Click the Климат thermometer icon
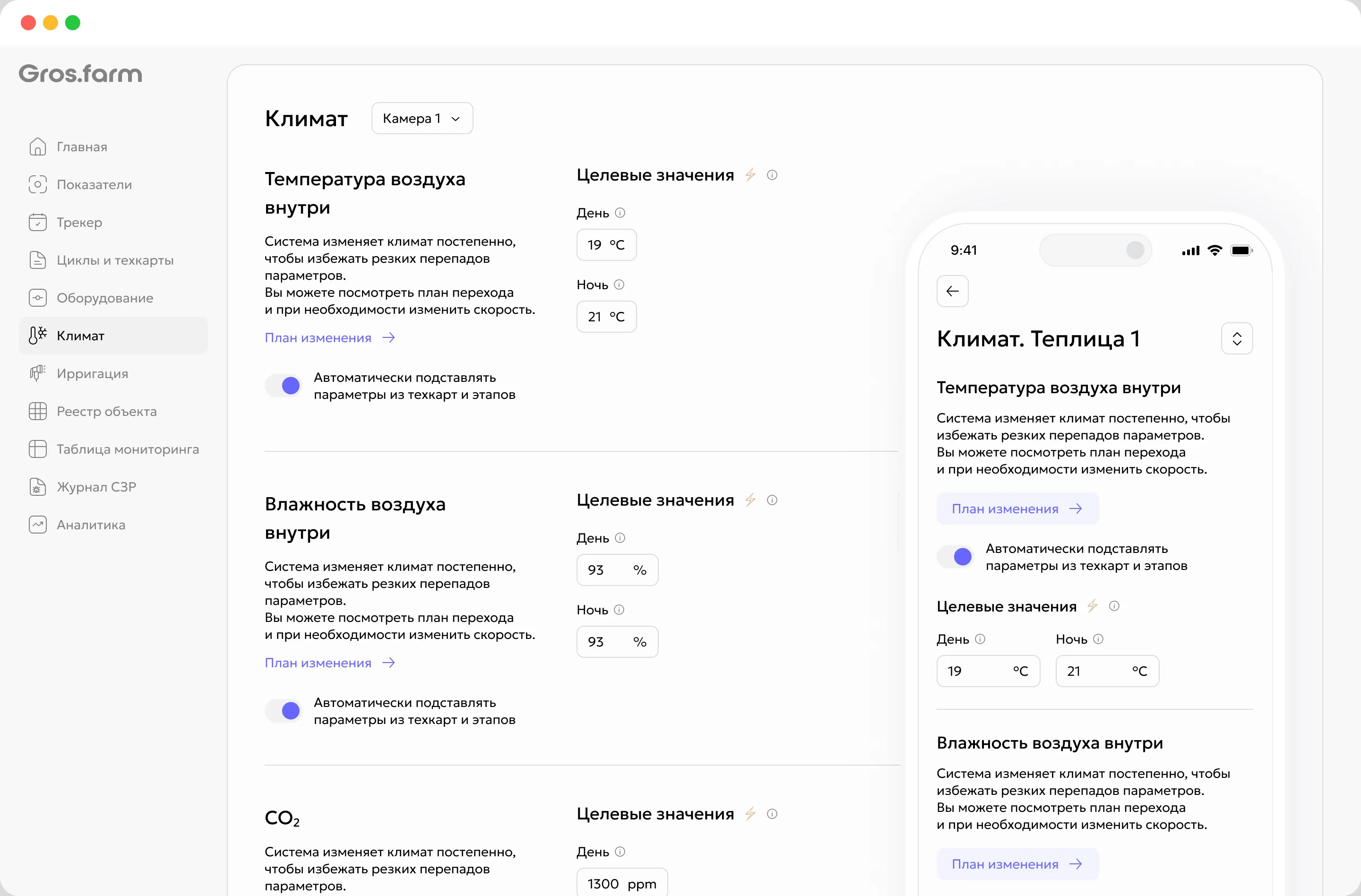This screenshot has width=1361, height=896. pyautogui.click(x=38, y=336)
